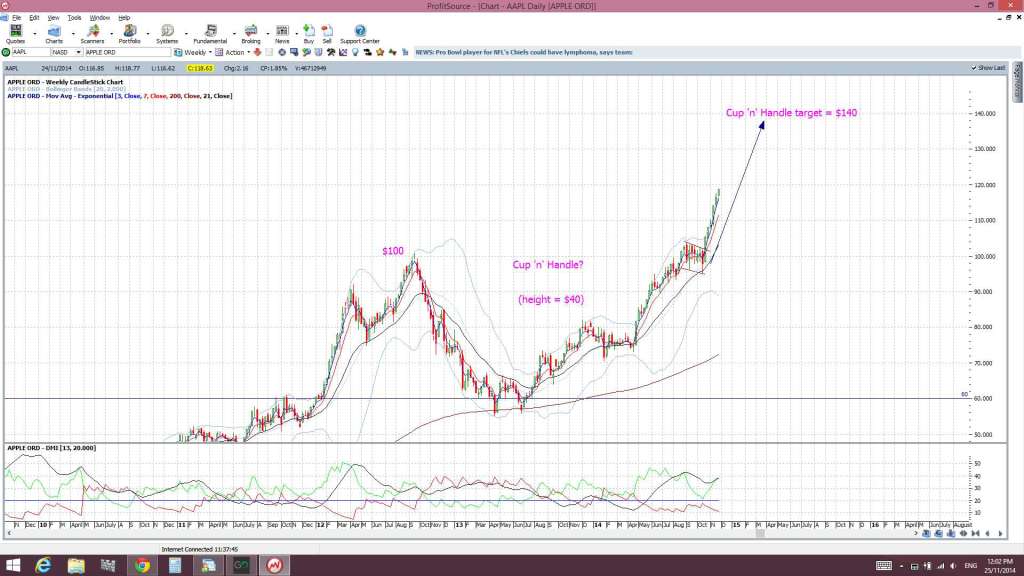Expand the Systems dropdown arrow

click(186, 33)
